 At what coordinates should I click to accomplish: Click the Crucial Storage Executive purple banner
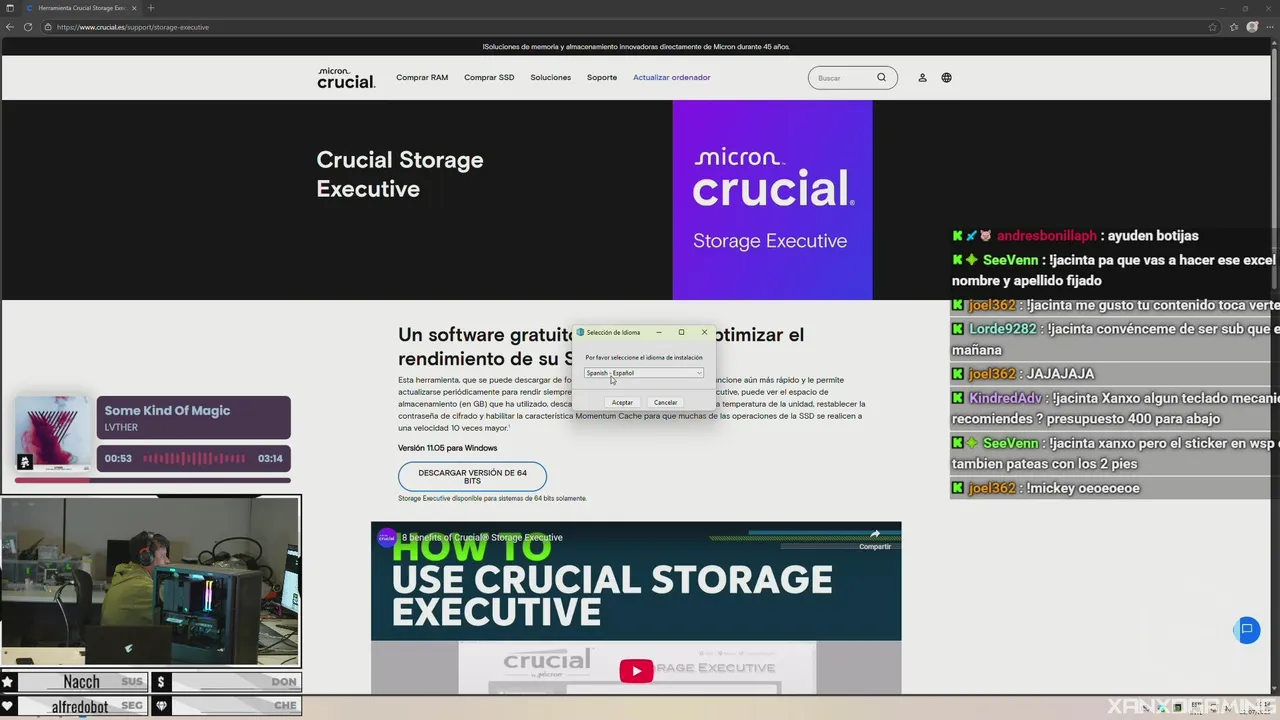pos(772,200)
